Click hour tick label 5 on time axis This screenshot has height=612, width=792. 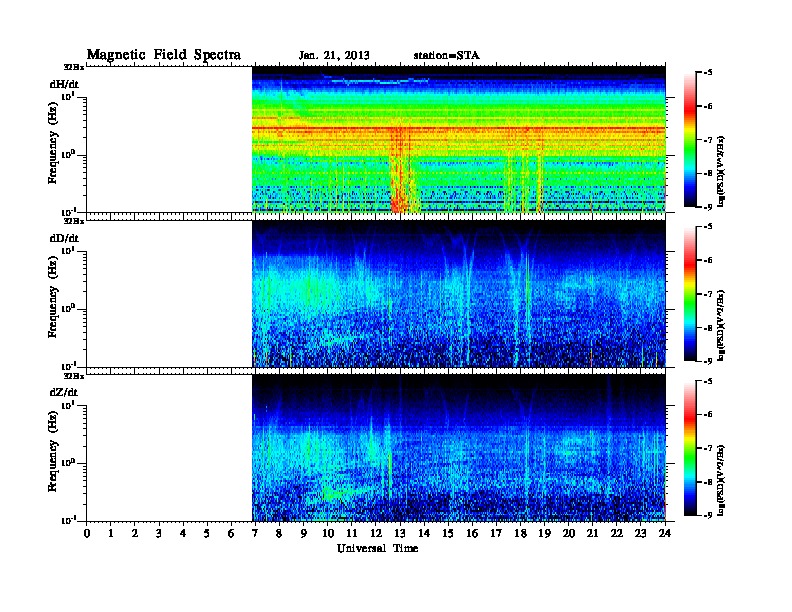point(207,533)
